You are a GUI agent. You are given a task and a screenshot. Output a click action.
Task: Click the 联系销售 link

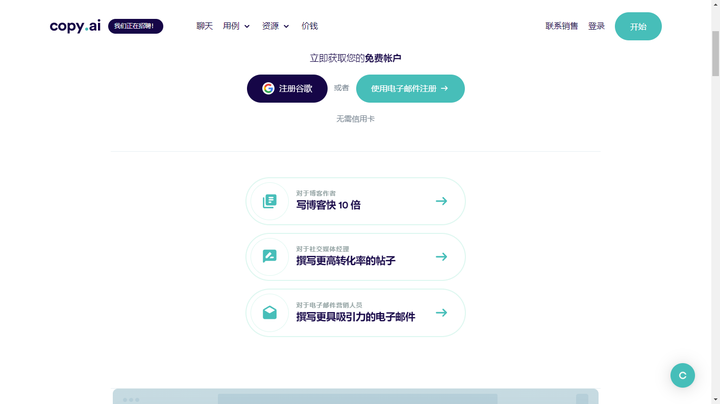562,26
